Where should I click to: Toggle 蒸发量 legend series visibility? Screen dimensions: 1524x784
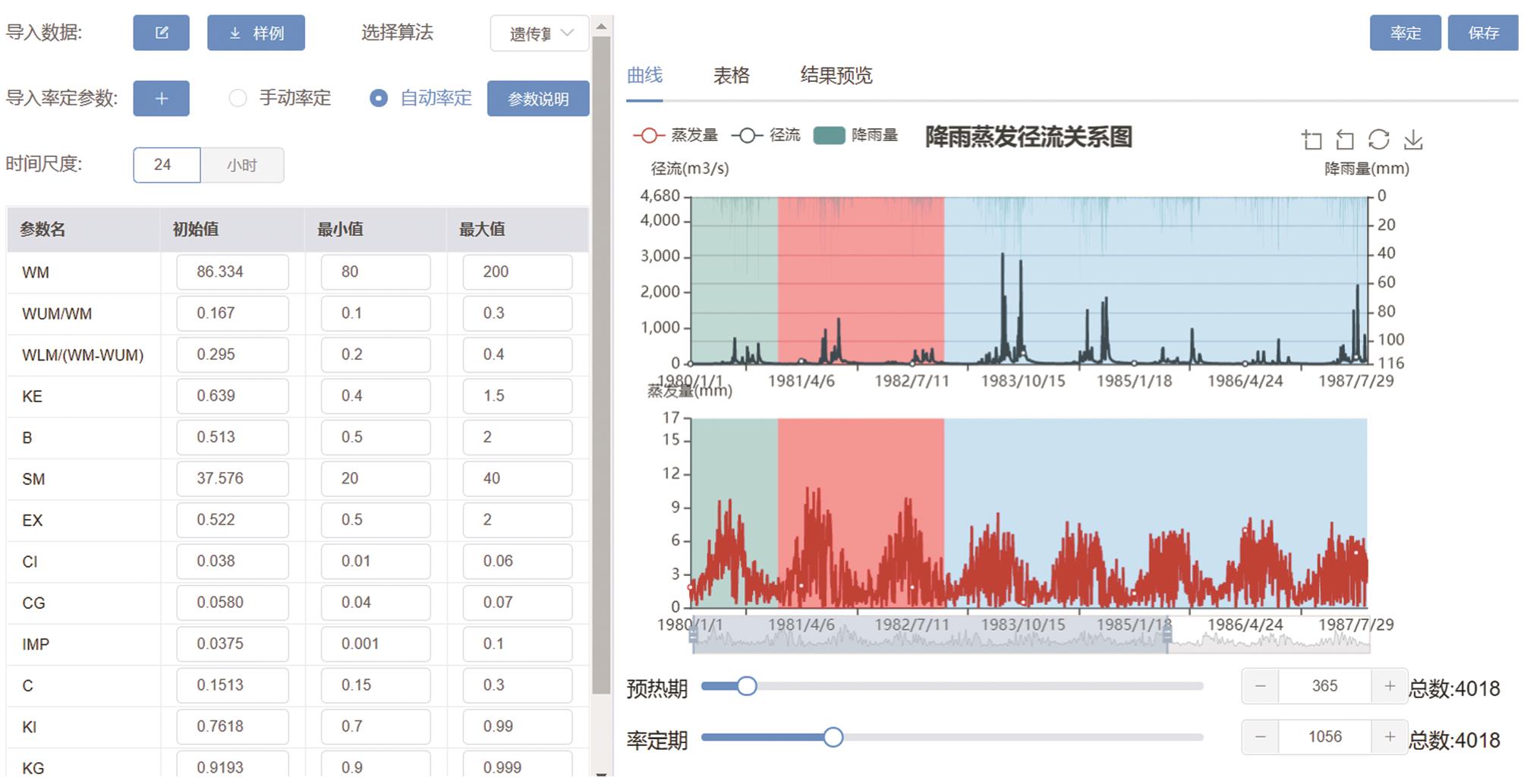pos(675,135)
